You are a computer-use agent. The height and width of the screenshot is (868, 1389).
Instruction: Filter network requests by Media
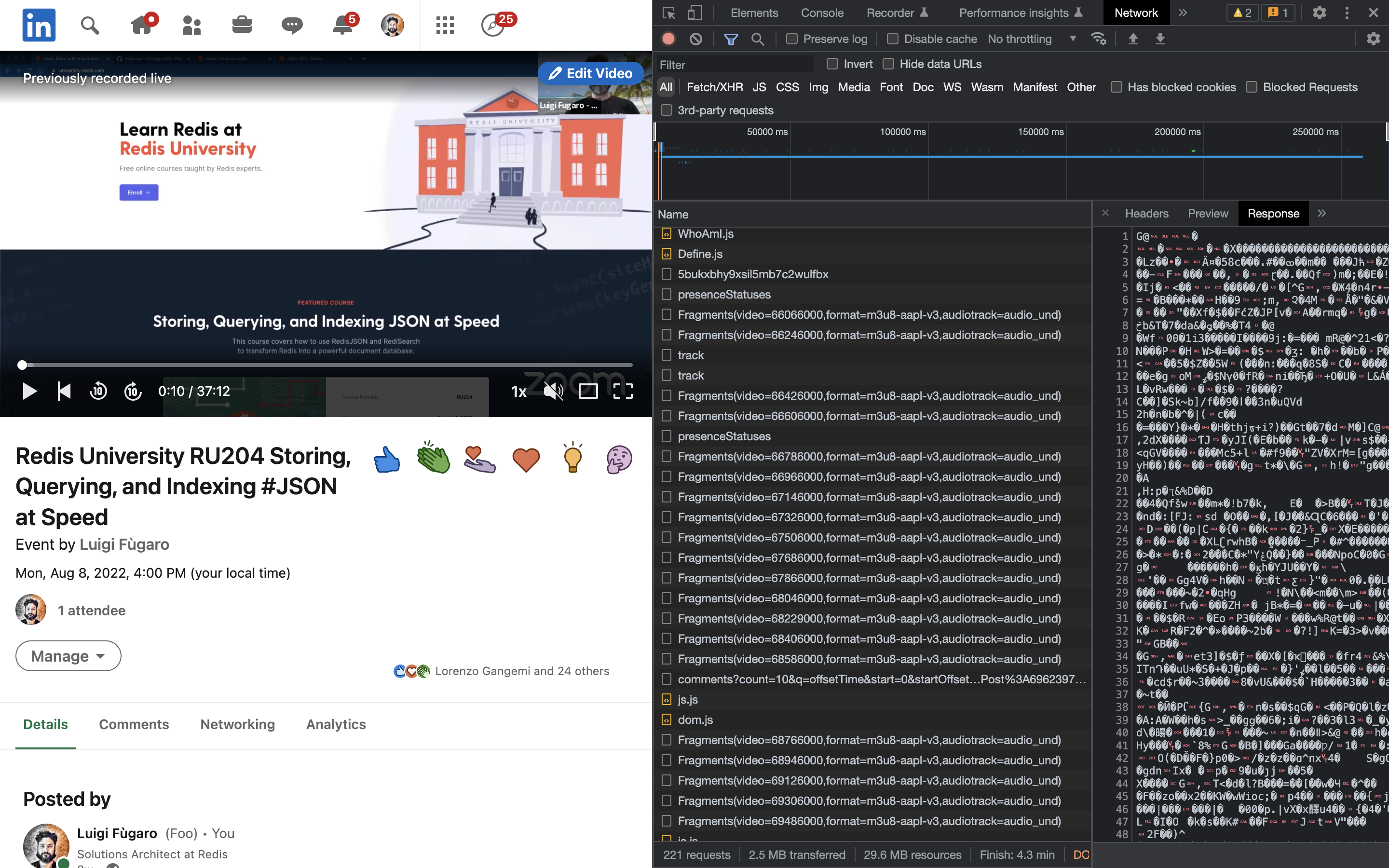coord(854,87)
